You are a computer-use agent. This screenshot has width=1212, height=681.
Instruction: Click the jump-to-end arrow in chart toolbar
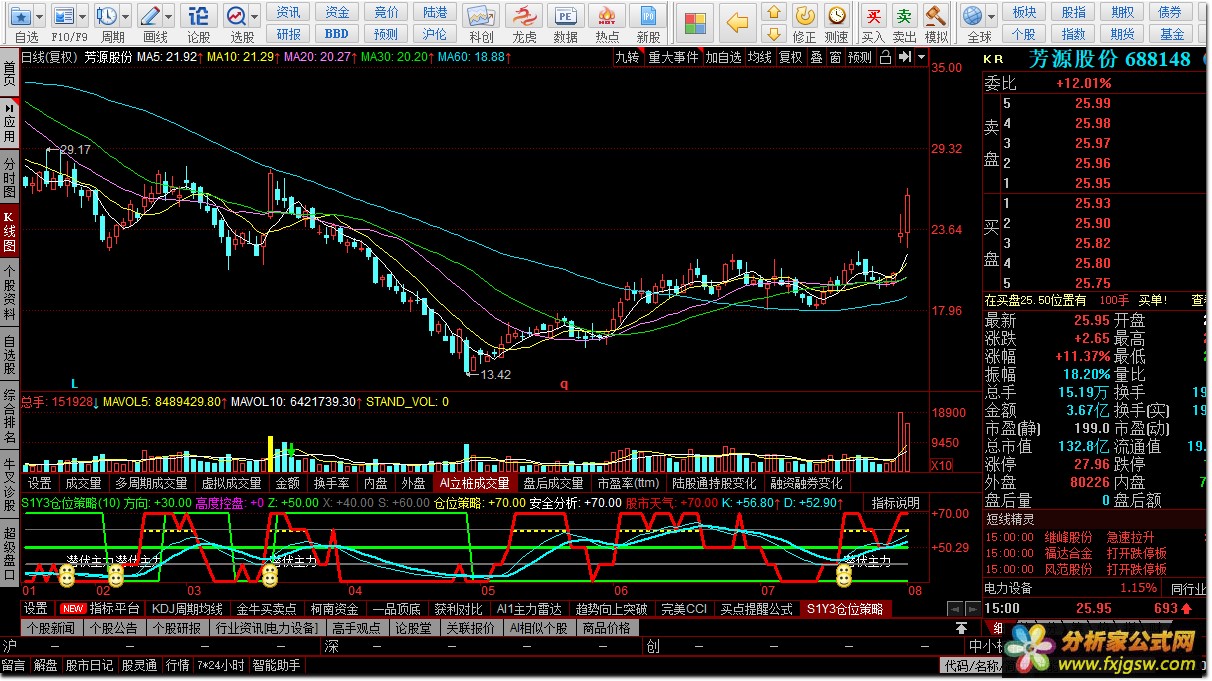904,57
